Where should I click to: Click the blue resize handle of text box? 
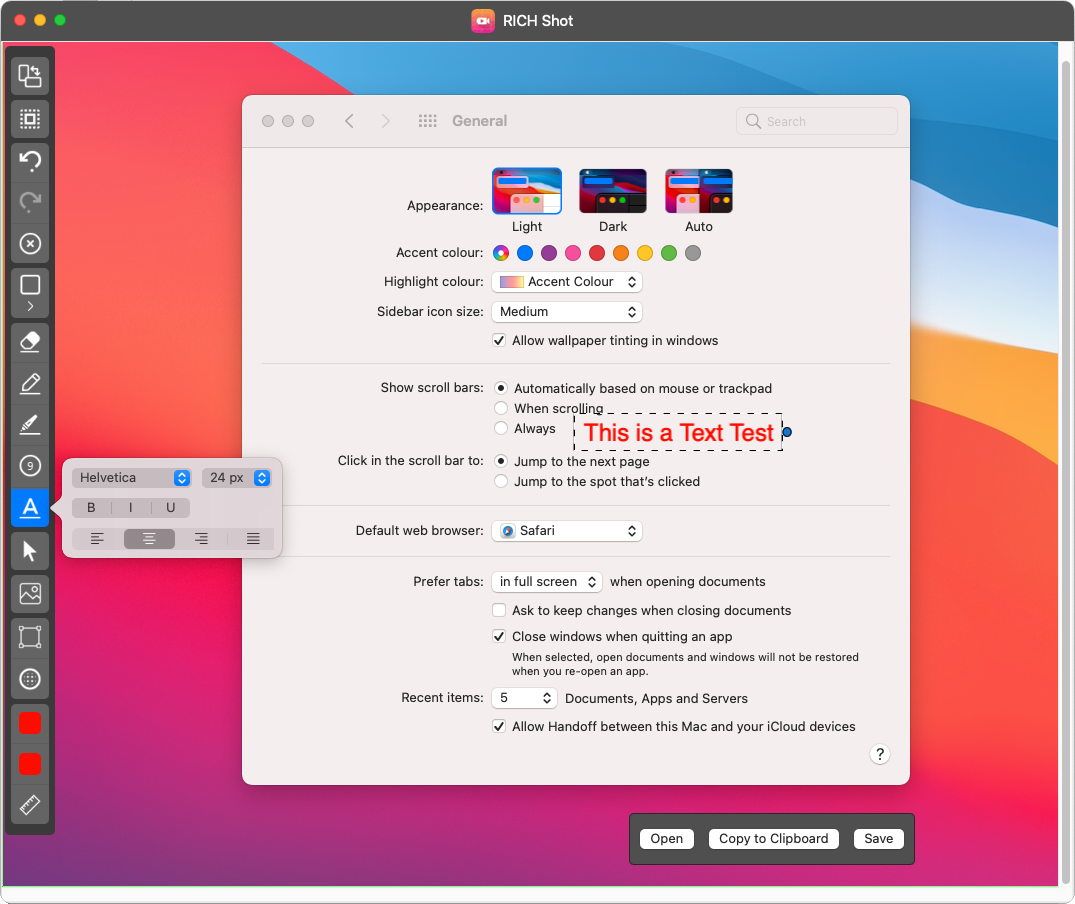pos(787,432)
